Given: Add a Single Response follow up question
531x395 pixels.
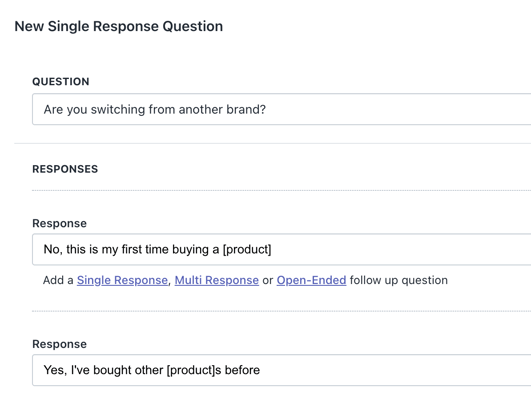Looking at the screenshot, I should coord(122,280).
